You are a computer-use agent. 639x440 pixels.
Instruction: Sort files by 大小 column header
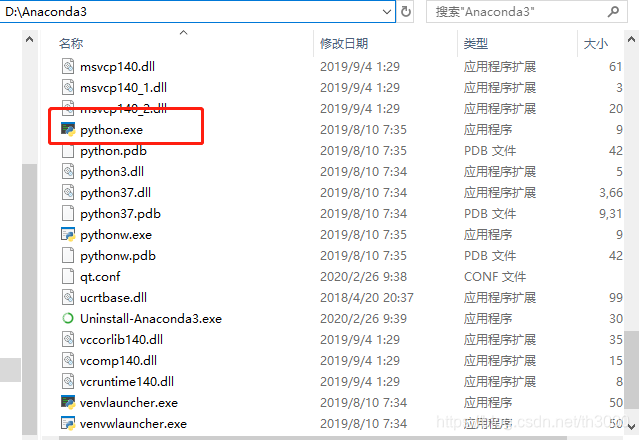click(596, 43)
